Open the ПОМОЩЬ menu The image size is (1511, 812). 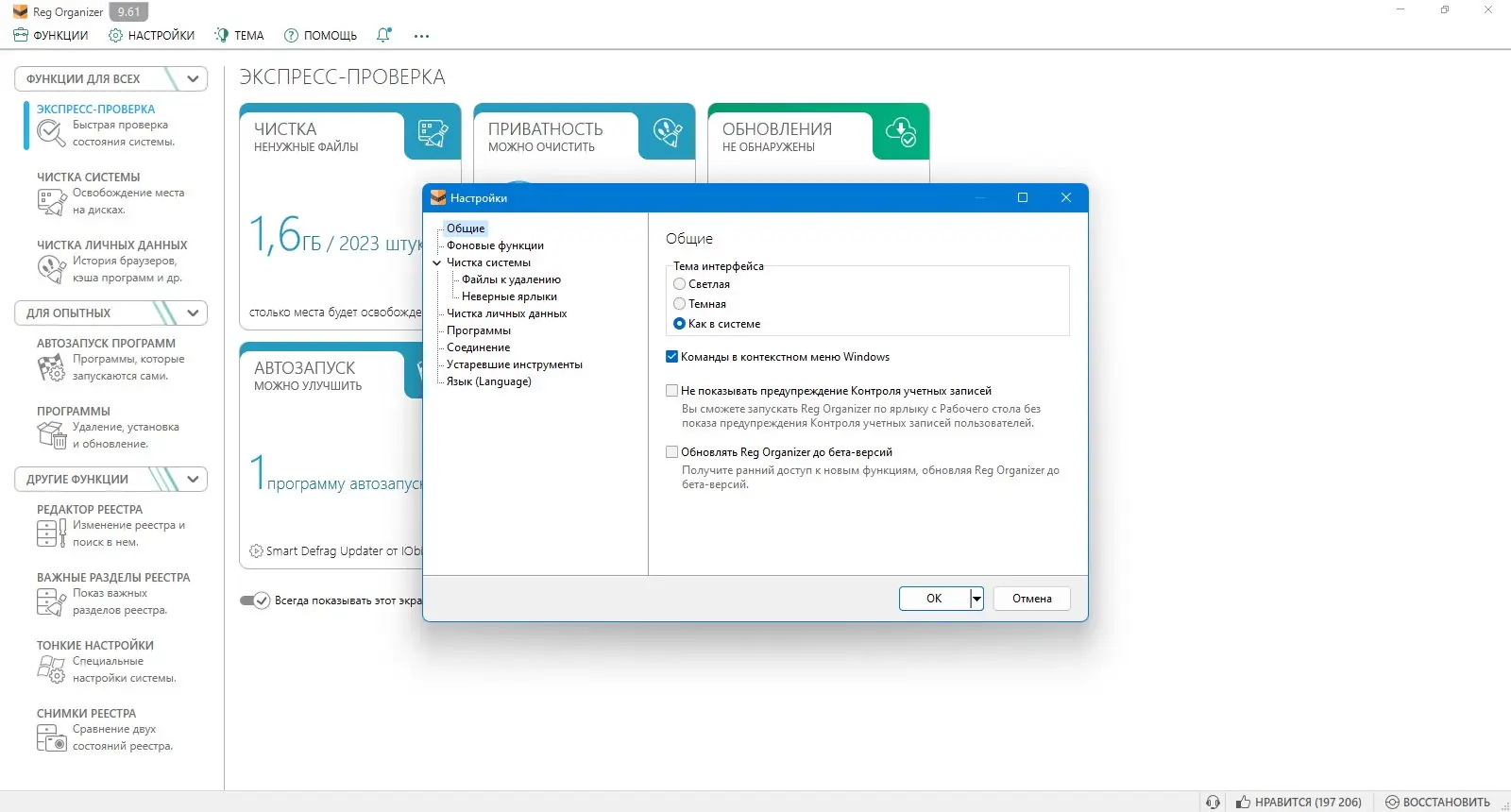[x=320, y=36]
